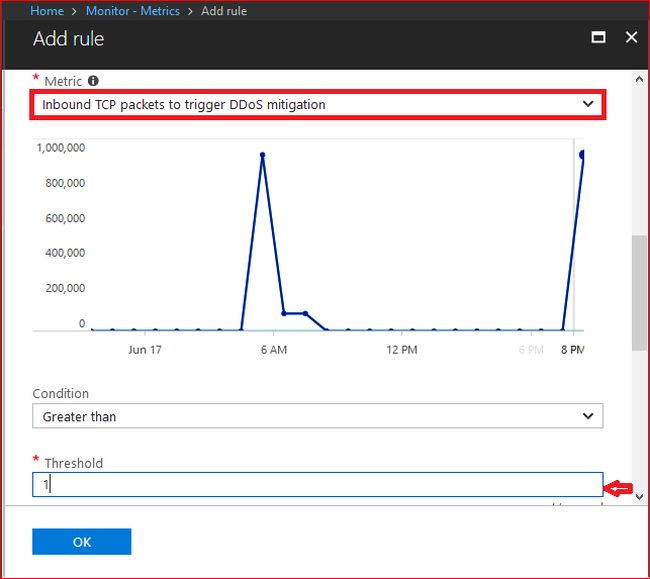The image size is (650, 579).
Task: Open the Metric dropdown
Action: 318,104
